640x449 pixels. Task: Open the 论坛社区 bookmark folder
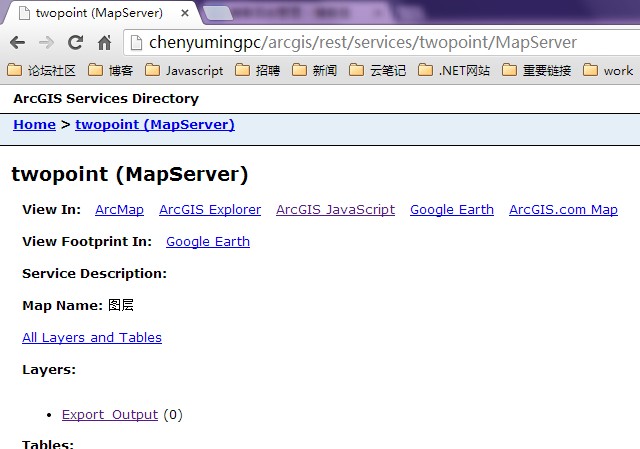tap(42, 71)
